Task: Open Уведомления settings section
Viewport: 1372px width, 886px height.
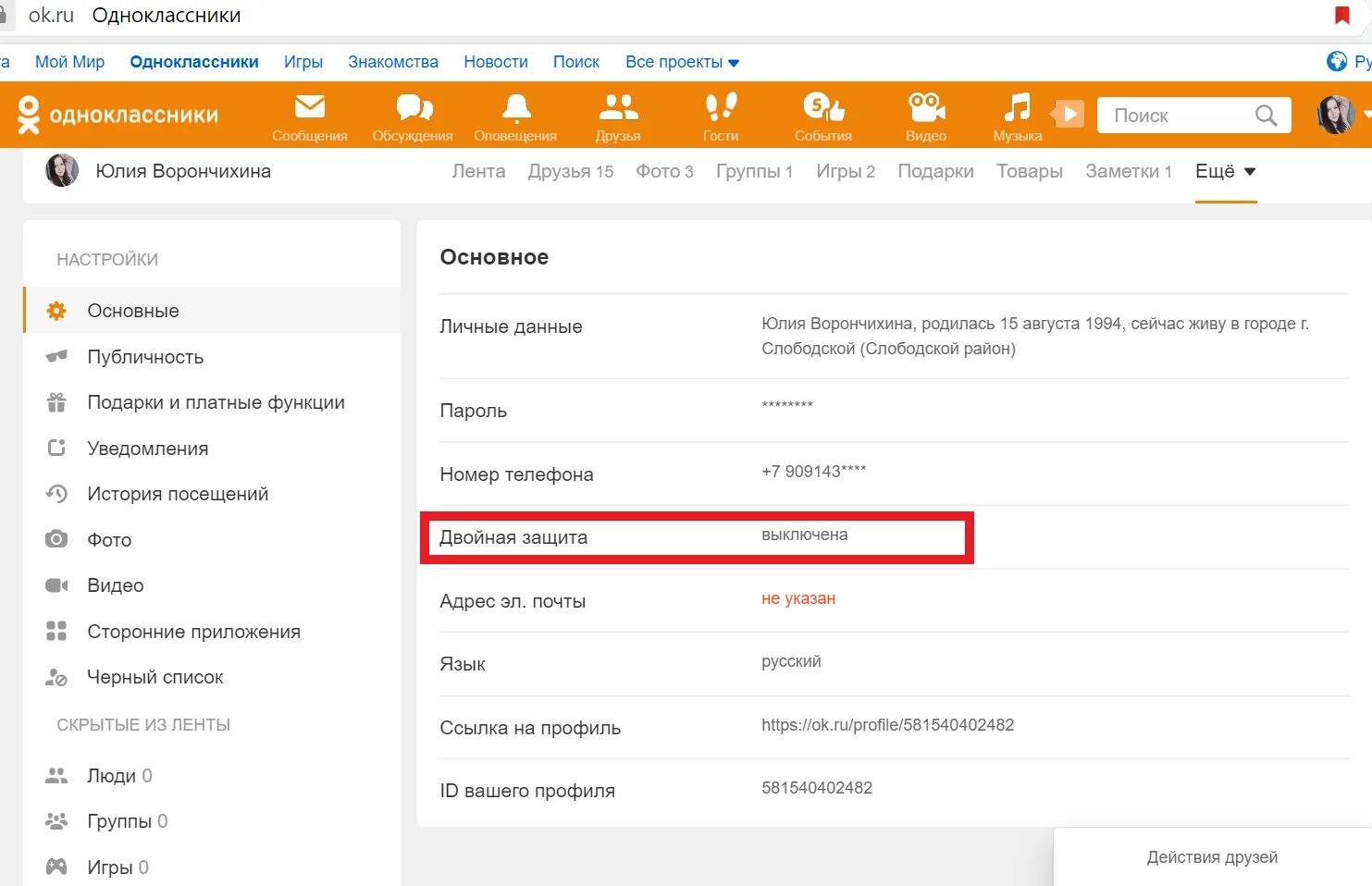Action: pyautogui.click(x=148, y=449)
